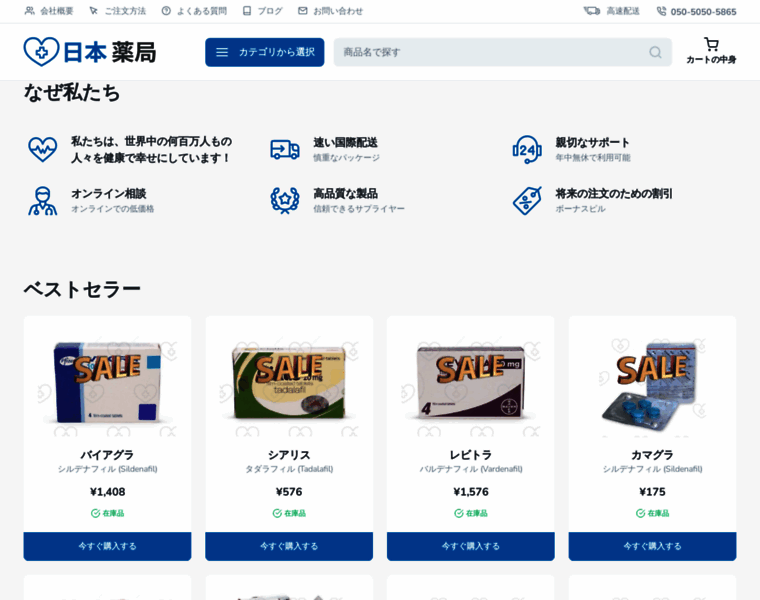Viewport: 760px width, 600px height.
Task: Go to the ブログ page
Action: 270,11
